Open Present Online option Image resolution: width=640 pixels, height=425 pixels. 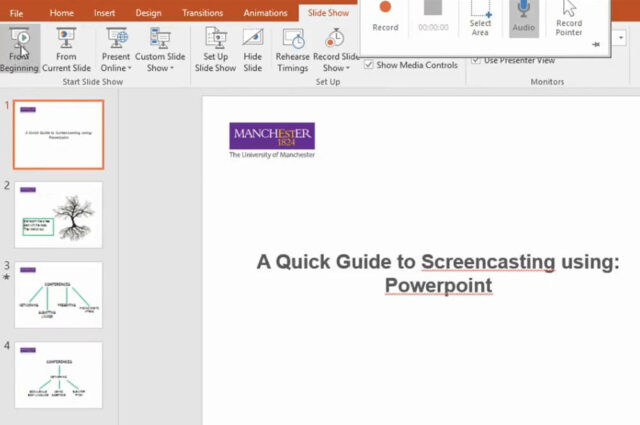point(116,50)
